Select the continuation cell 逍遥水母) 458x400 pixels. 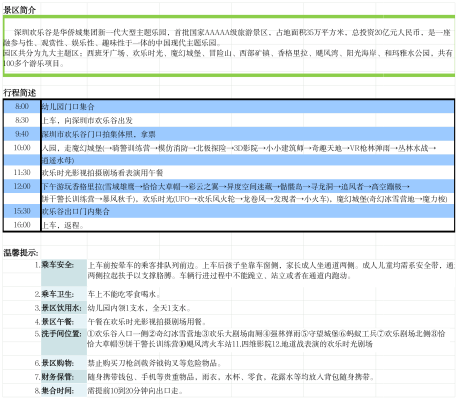click(x=248, y=160)
